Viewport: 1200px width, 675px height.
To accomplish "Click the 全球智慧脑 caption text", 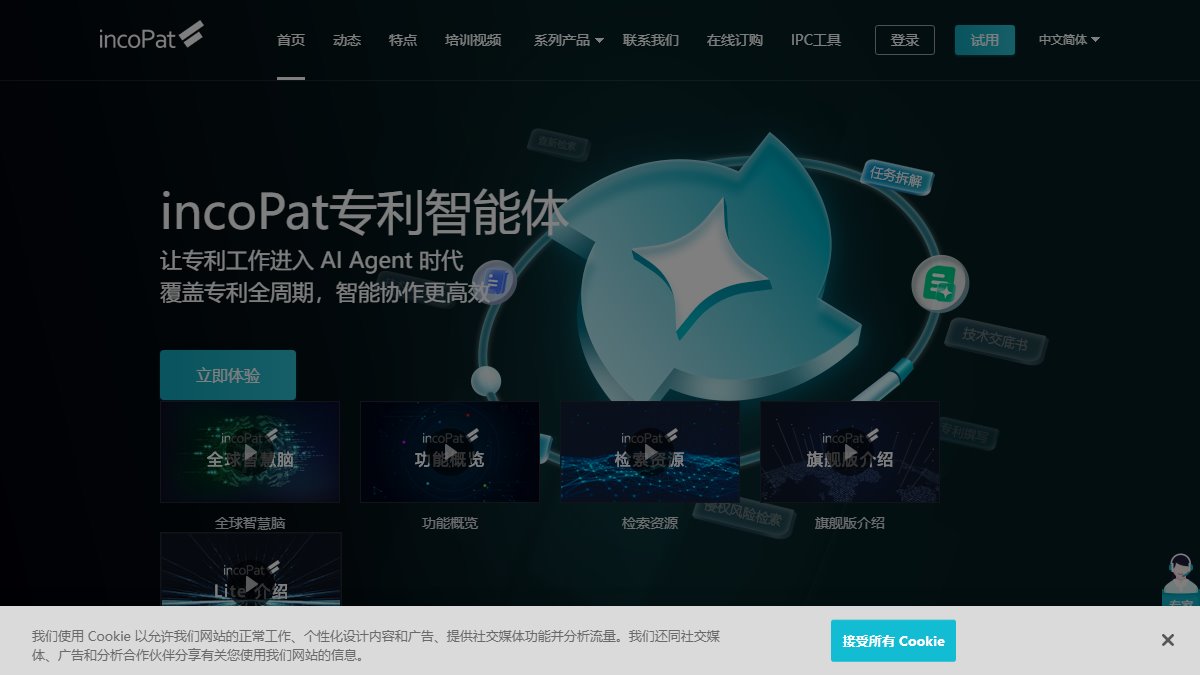I will (x=250, y=523).
